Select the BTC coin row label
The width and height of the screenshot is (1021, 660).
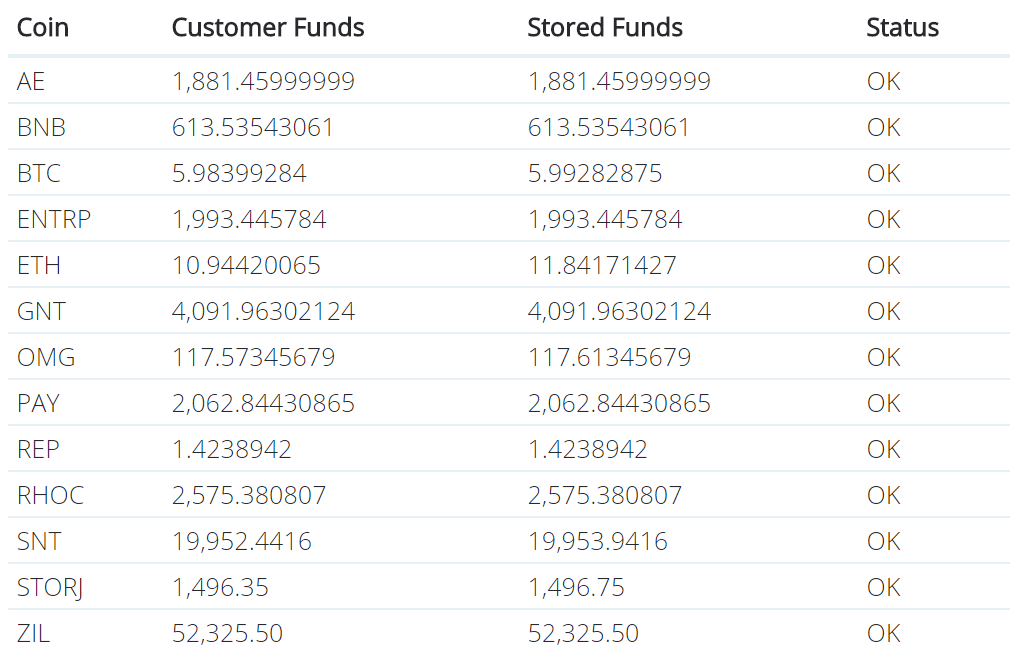tap(39, 174)
